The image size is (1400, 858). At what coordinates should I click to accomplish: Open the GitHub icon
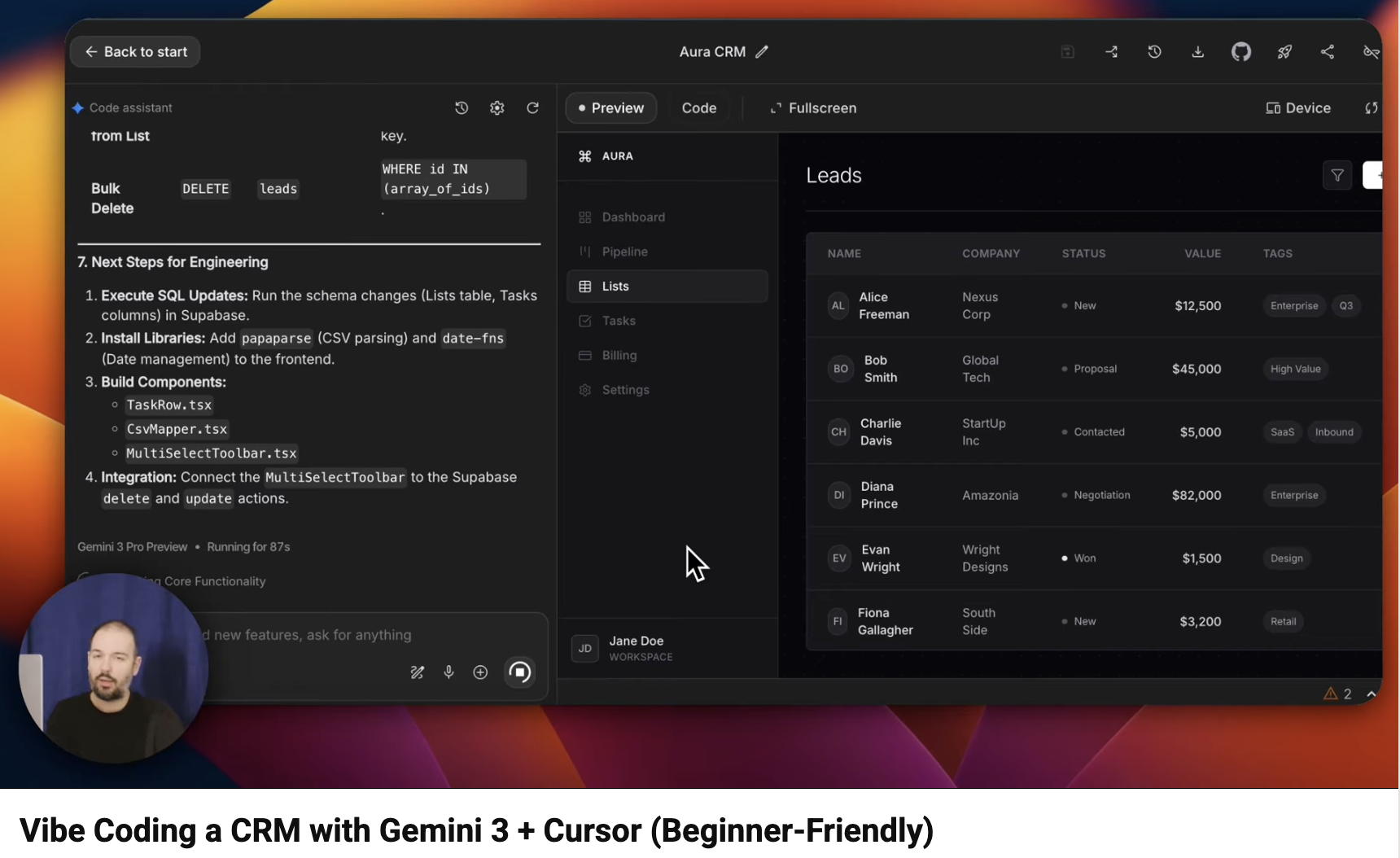tap(1241, 52)
